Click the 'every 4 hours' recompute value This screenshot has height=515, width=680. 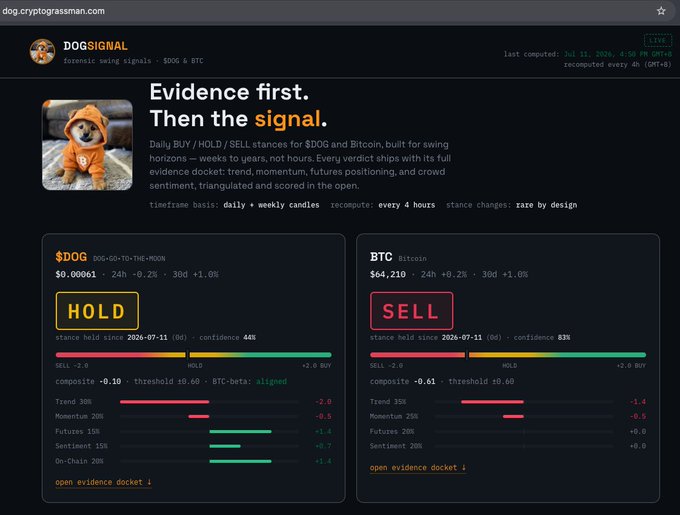pyautogui.click(x=407, y=205)
